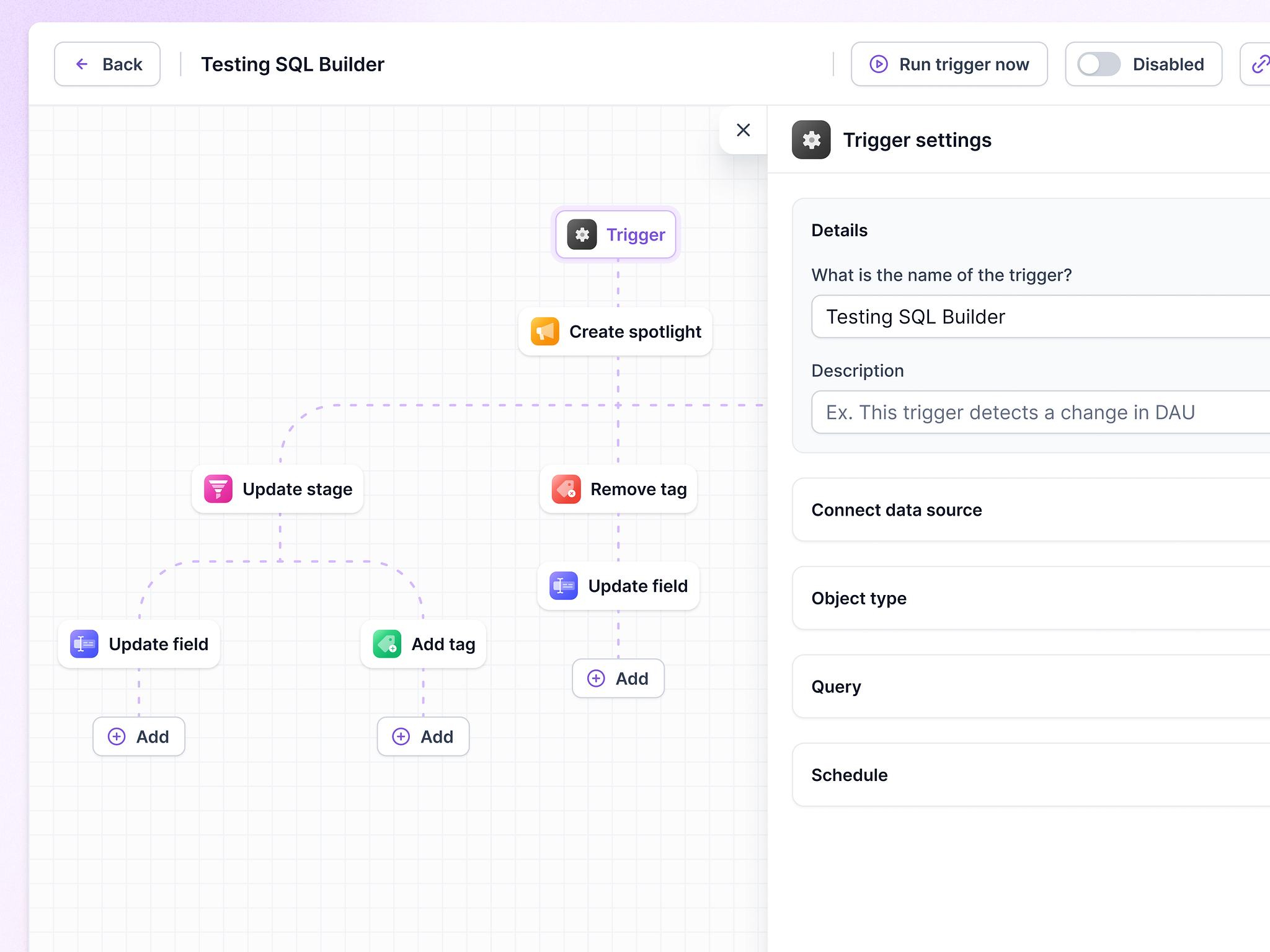Click the Create spotlight megaphone icon

(x=544, y=332)
